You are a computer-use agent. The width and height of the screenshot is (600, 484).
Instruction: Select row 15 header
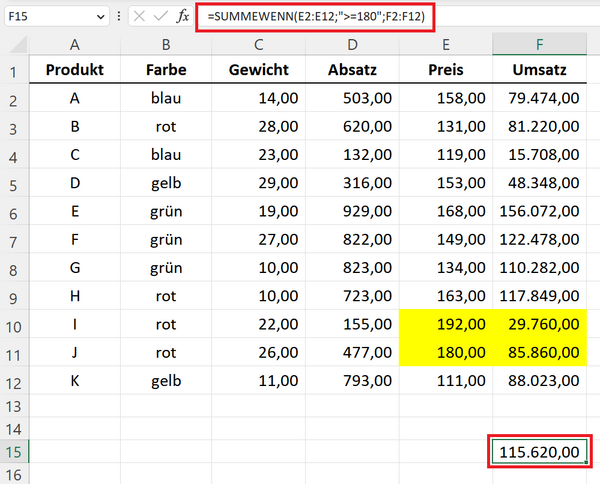click(14, 452)
